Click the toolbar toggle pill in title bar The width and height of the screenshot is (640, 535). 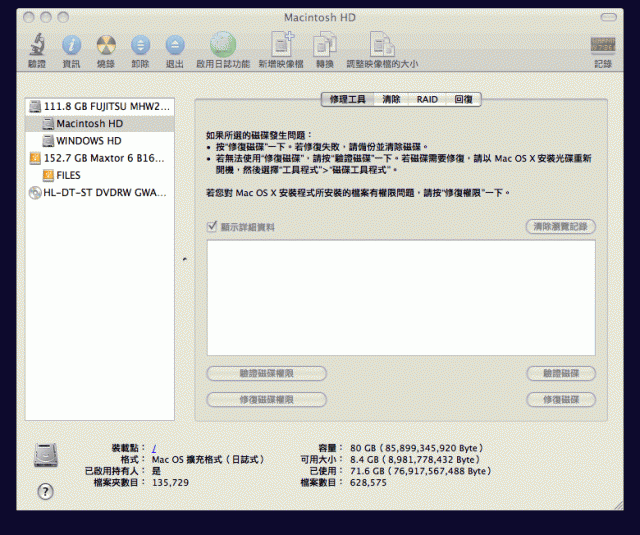(608, 17)
